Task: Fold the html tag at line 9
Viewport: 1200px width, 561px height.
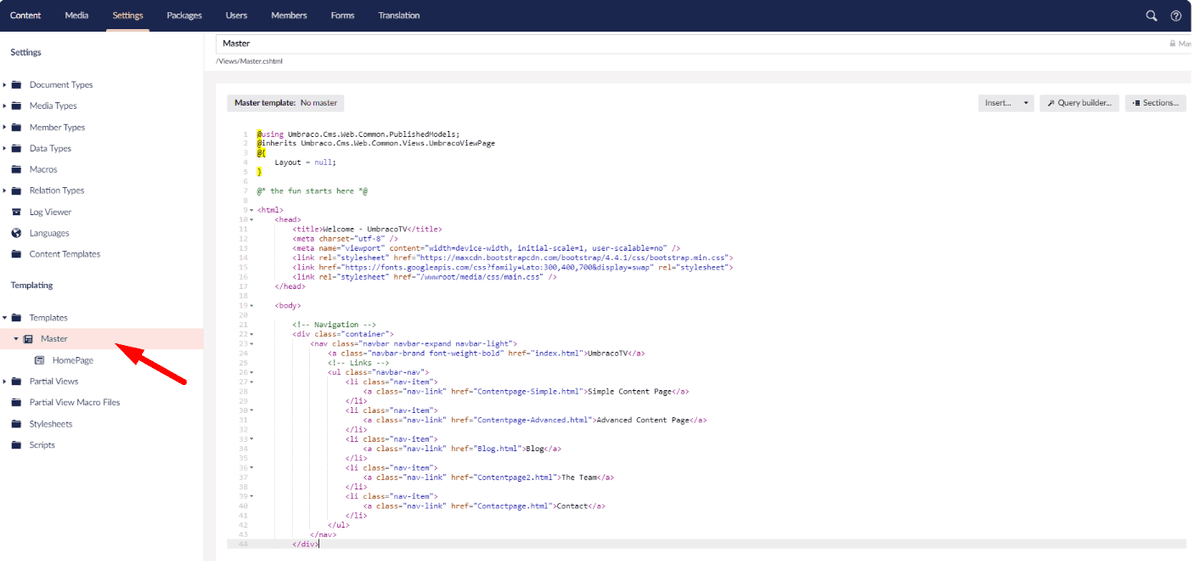Action: 251,210
